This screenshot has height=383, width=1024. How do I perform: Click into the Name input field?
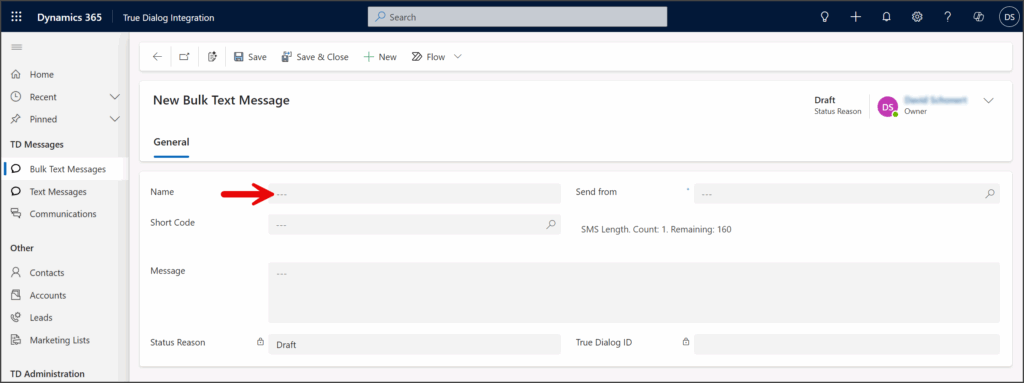(414, 193)
